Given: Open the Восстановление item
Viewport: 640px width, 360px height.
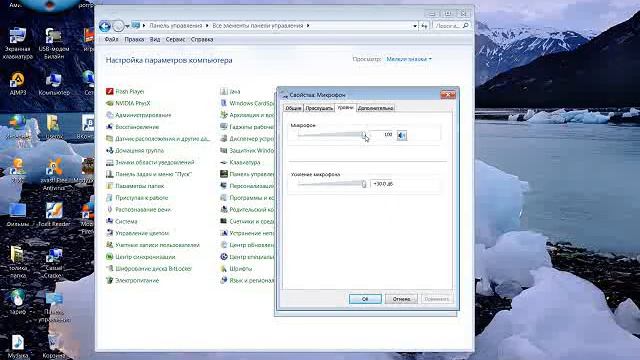Looking at the screenshot, I should 132,127.
